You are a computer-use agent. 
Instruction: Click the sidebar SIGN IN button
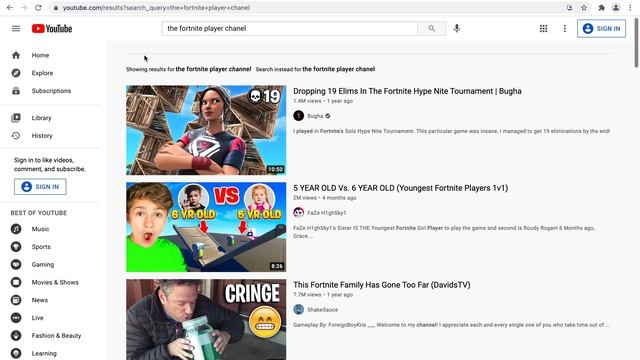click(x=40, y=187)
